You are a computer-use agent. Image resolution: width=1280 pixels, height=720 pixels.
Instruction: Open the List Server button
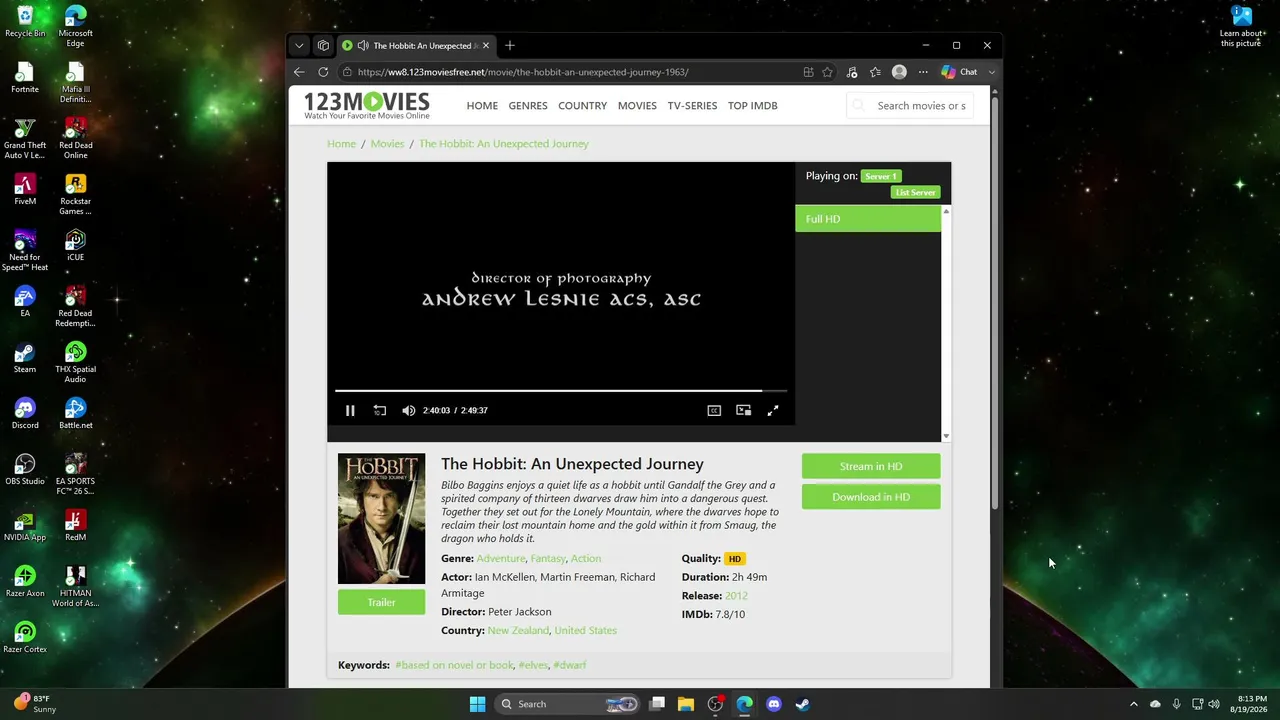point(915,192)
